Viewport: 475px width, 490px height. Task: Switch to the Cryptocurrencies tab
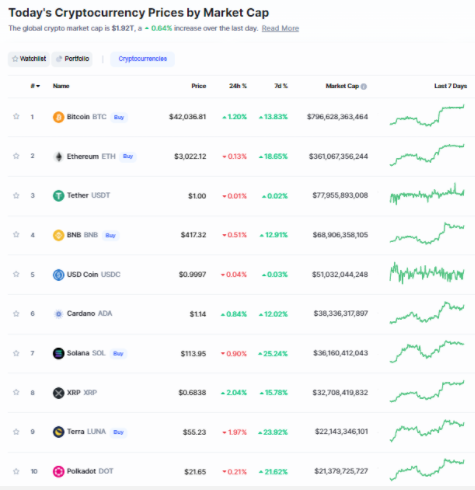coord(142,59)
